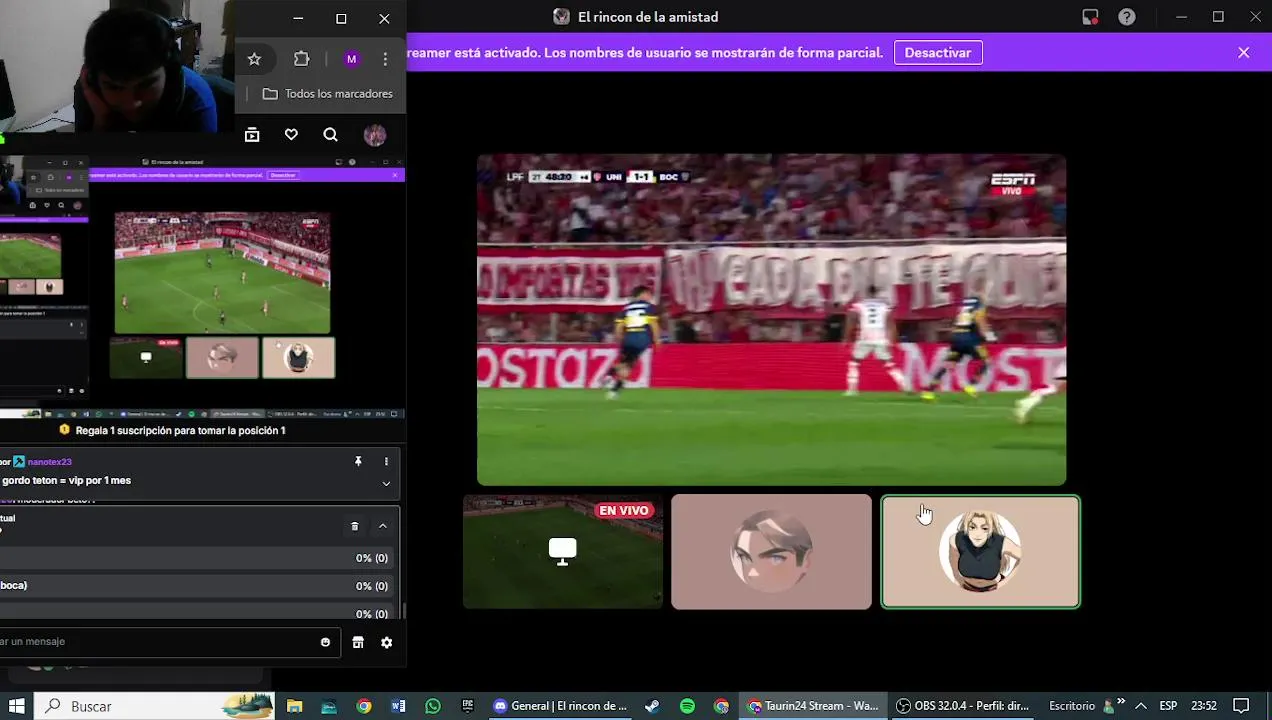Viewport: 1272px width, 720px height.
Task: Open the Windows notification center icon
Action: click(x=1241, y=706)
